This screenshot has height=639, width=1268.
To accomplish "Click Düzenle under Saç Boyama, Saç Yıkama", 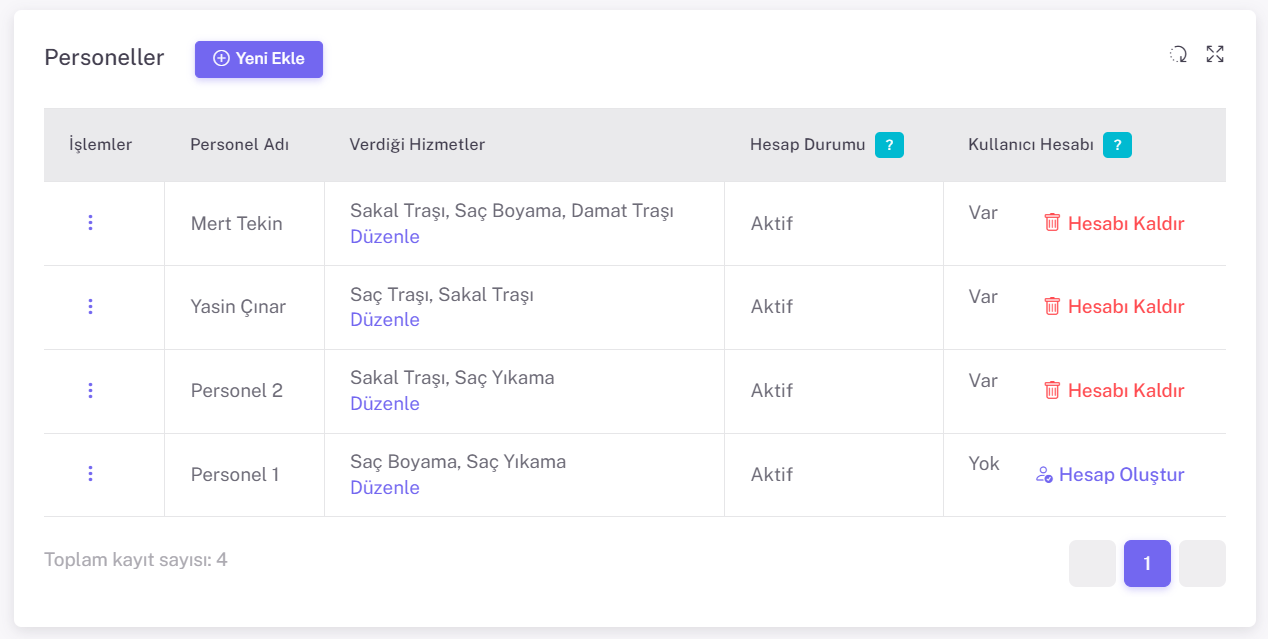I will coord(385,488).
